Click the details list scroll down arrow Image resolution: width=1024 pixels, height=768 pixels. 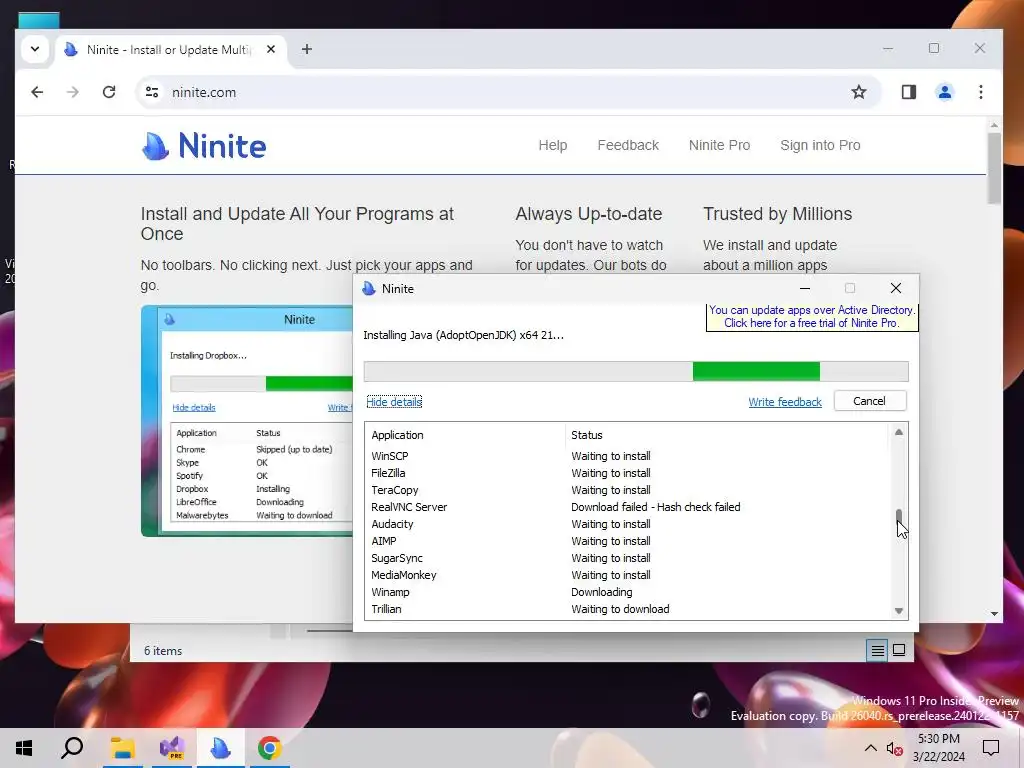pos(899,611)
